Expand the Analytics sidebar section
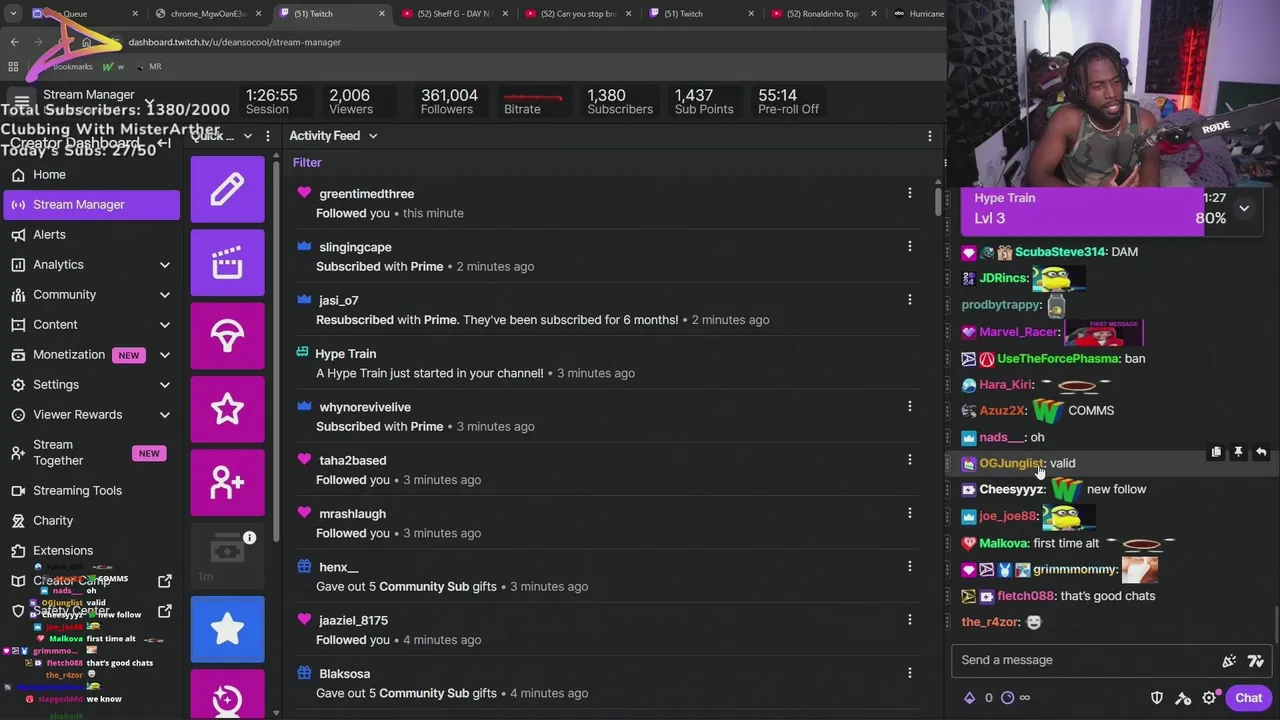Screen dimensions: 1280x720 (164, 264)
